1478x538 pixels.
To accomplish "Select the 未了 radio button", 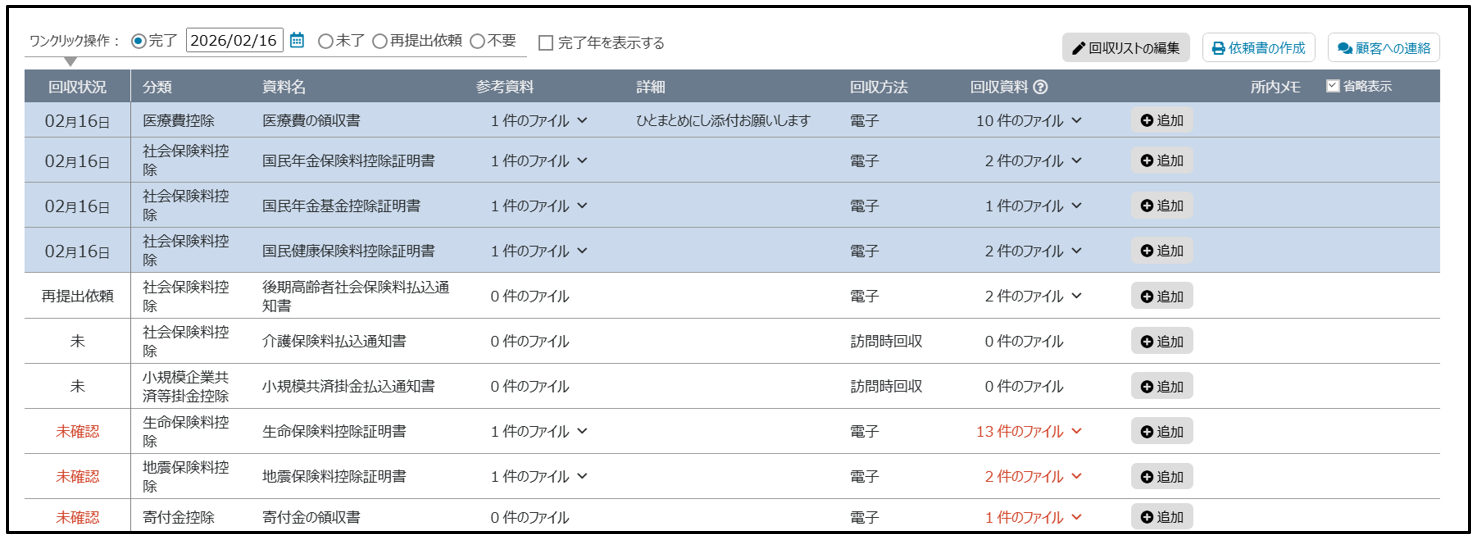I will 325,42.
